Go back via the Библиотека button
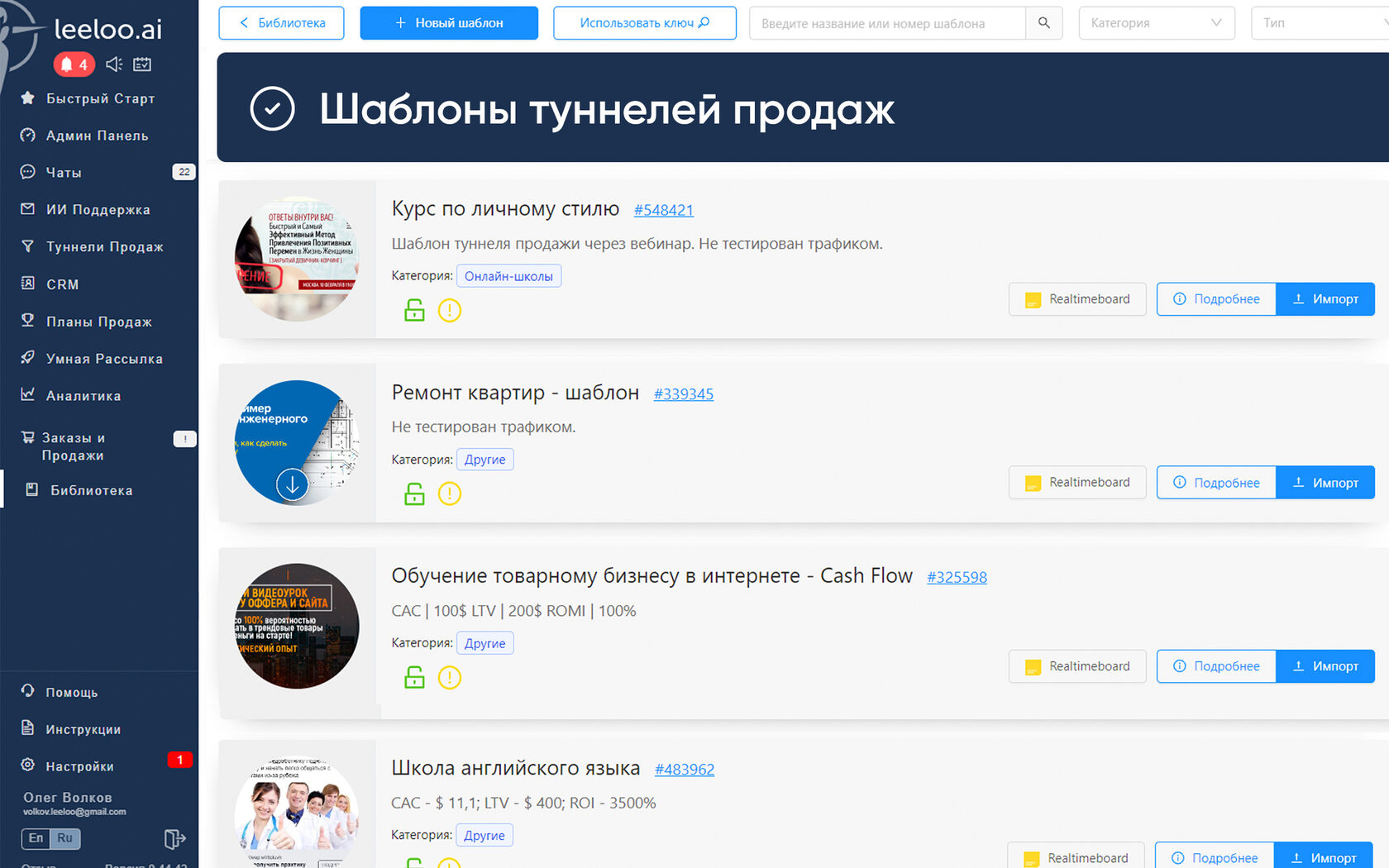1389x868 pixels. pyautogui.click(x=281, y=23)
